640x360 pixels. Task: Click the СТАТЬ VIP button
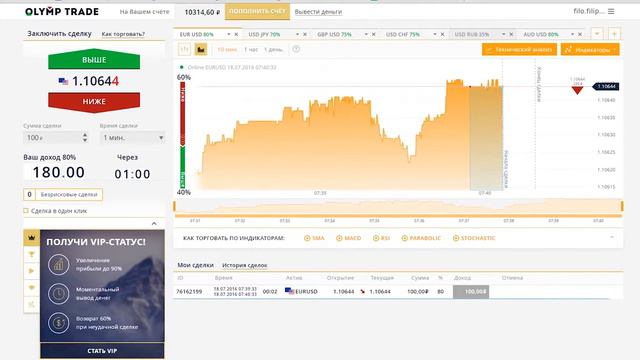[x=102, y=351]
